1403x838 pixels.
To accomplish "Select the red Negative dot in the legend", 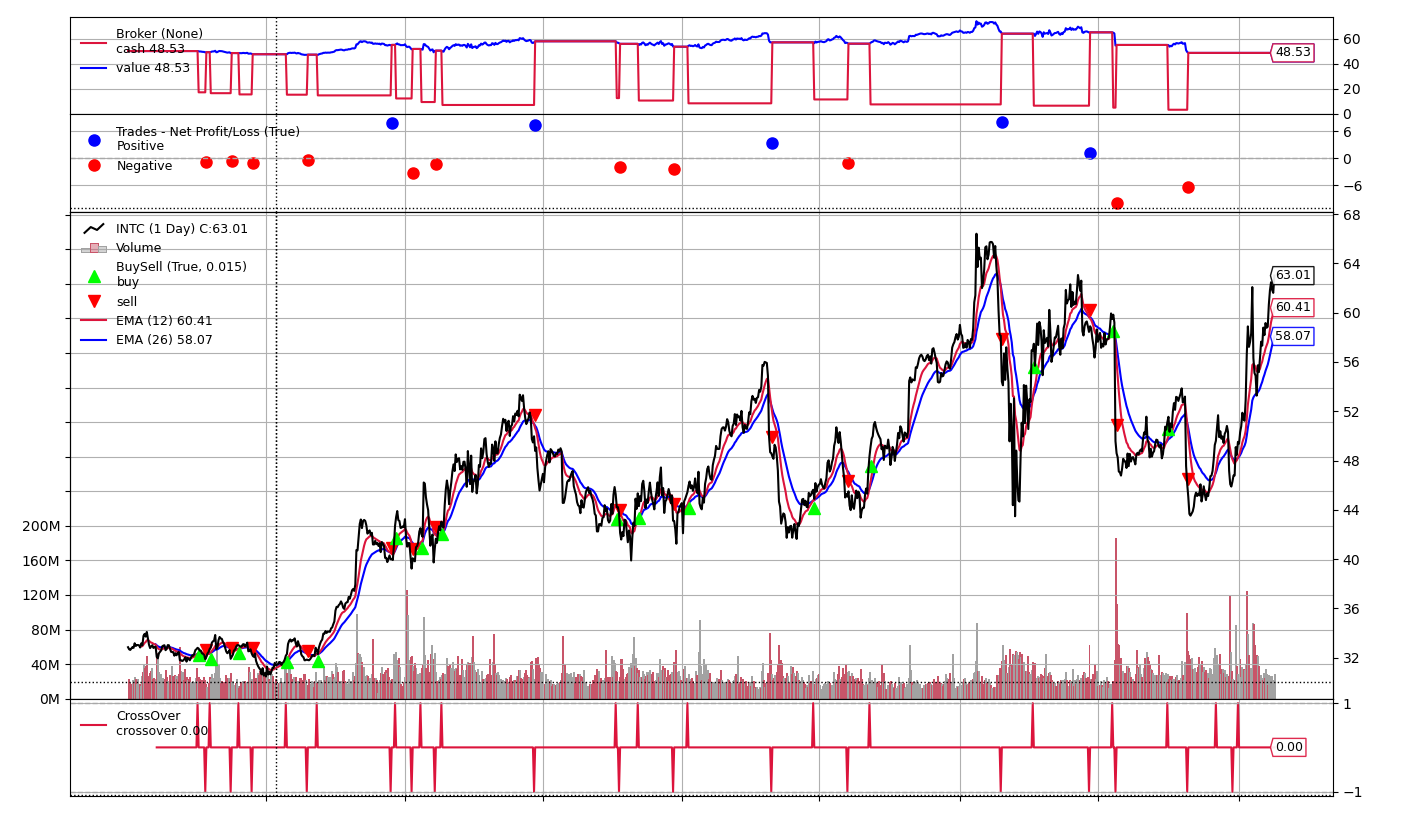I will 94,166.
